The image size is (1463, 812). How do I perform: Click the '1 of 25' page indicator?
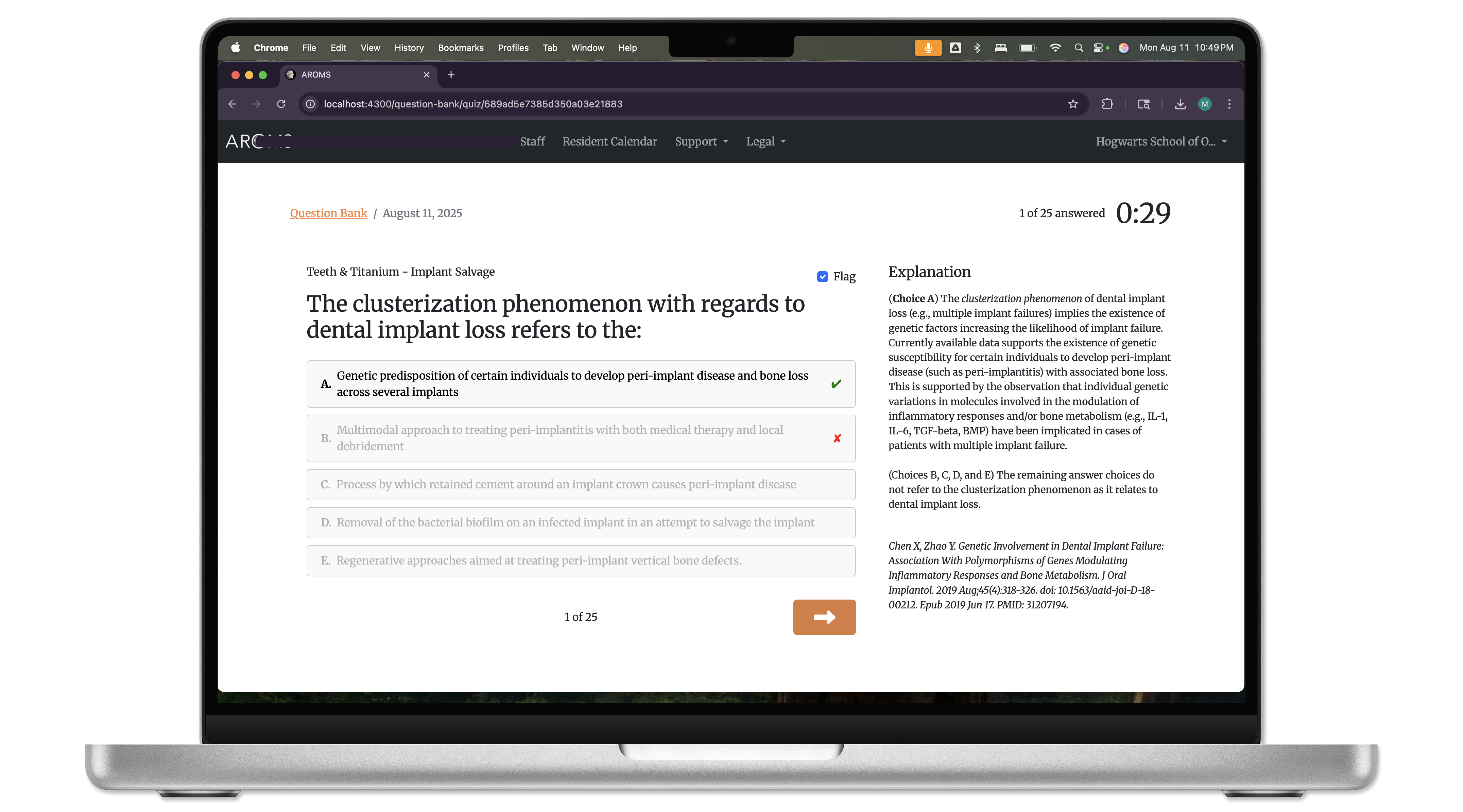click(x=580, y=617)
